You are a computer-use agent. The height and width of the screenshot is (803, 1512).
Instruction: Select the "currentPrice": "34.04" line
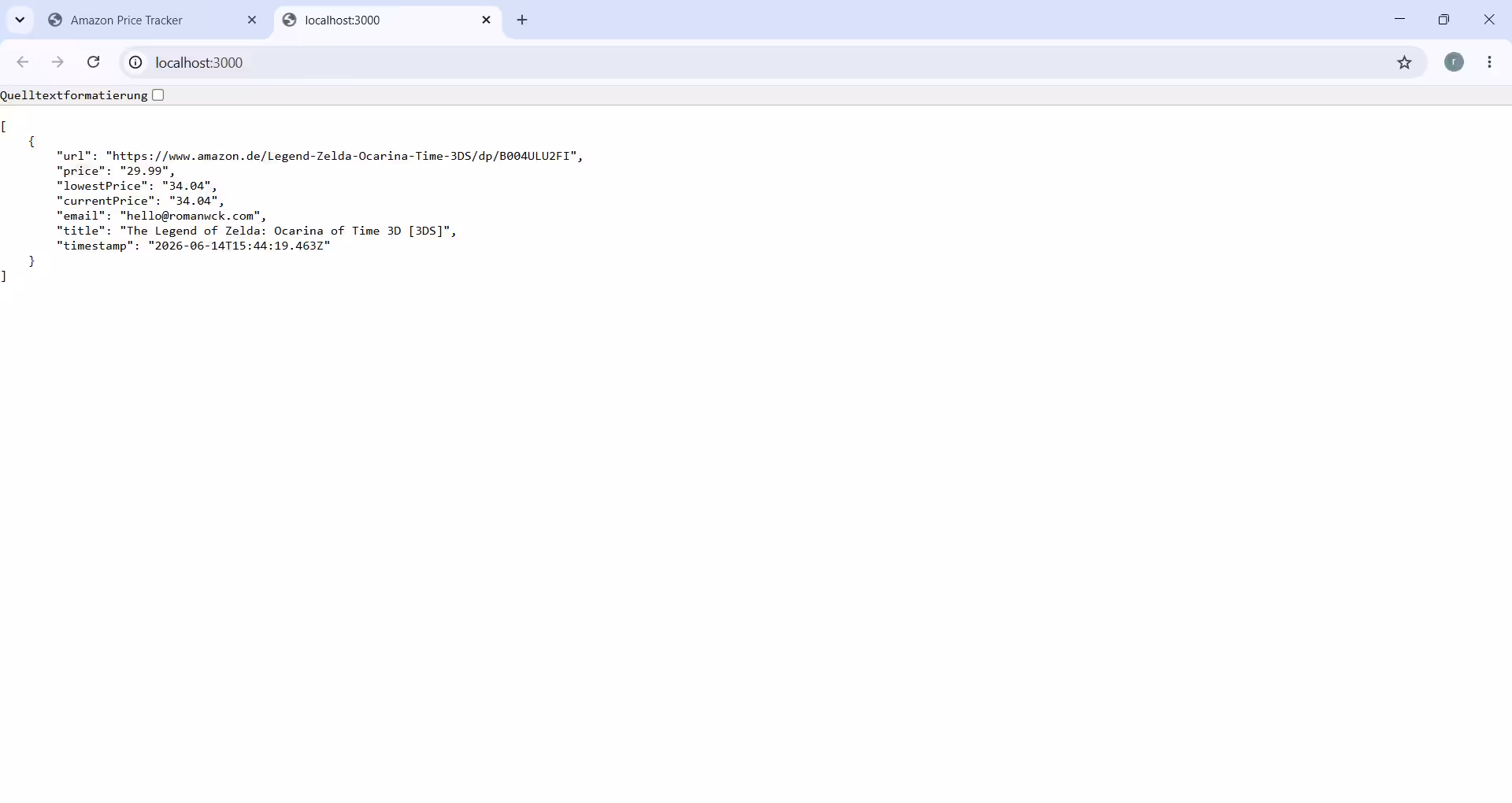140,201
